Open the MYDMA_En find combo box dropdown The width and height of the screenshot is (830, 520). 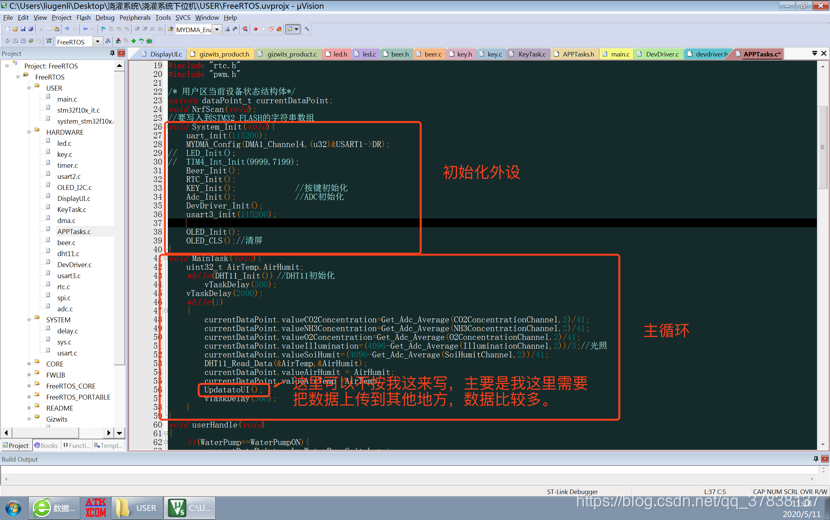[x=217, y=30]
